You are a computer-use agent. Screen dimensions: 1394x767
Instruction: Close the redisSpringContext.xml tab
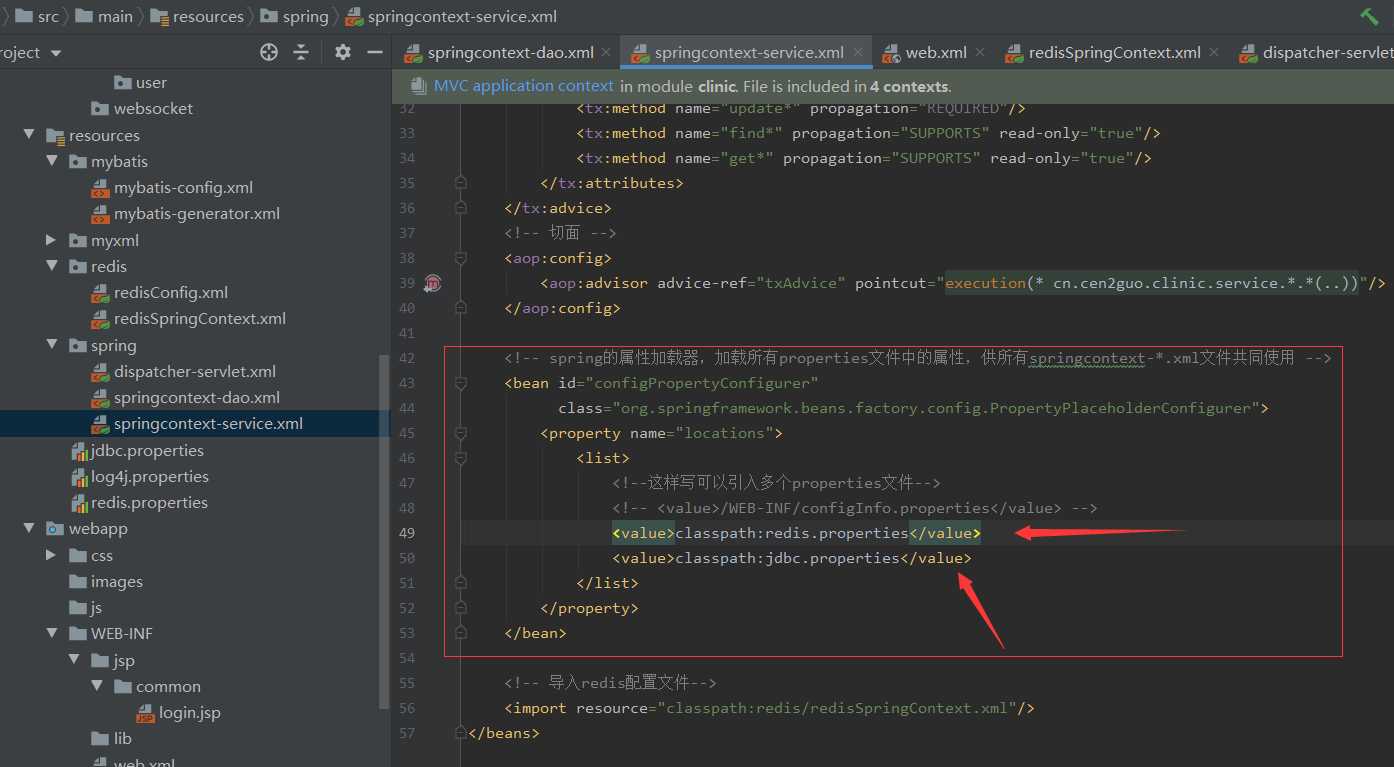pos(1214,52)
